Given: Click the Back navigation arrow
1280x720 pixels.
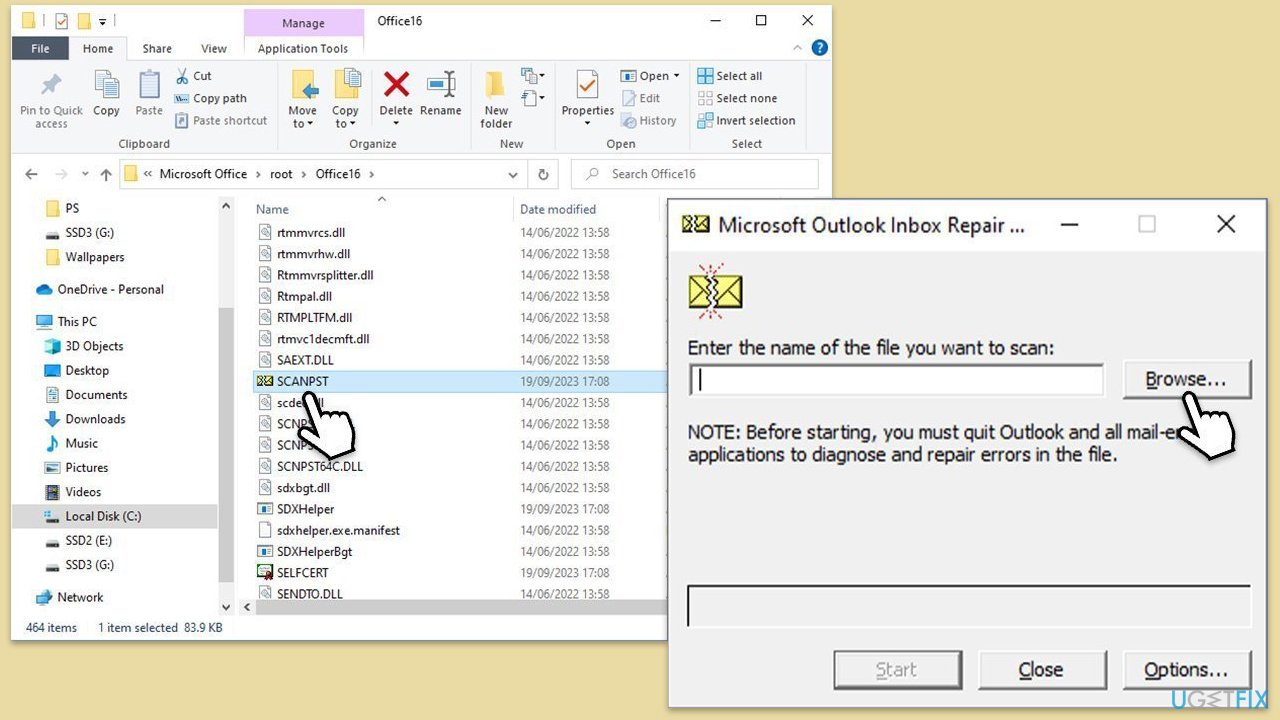Looking at the screenshot, I should point(31,174).
